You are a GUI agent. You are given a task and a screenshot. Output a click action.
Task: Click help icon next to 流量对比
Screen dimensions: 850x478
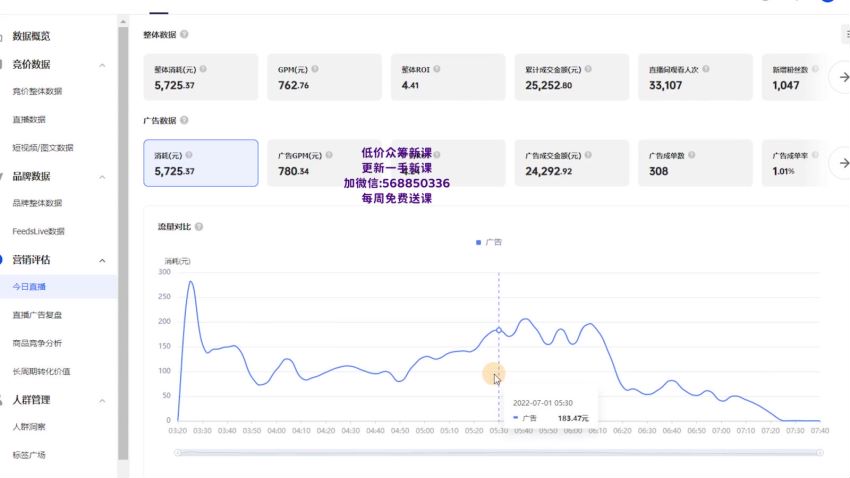199,227
